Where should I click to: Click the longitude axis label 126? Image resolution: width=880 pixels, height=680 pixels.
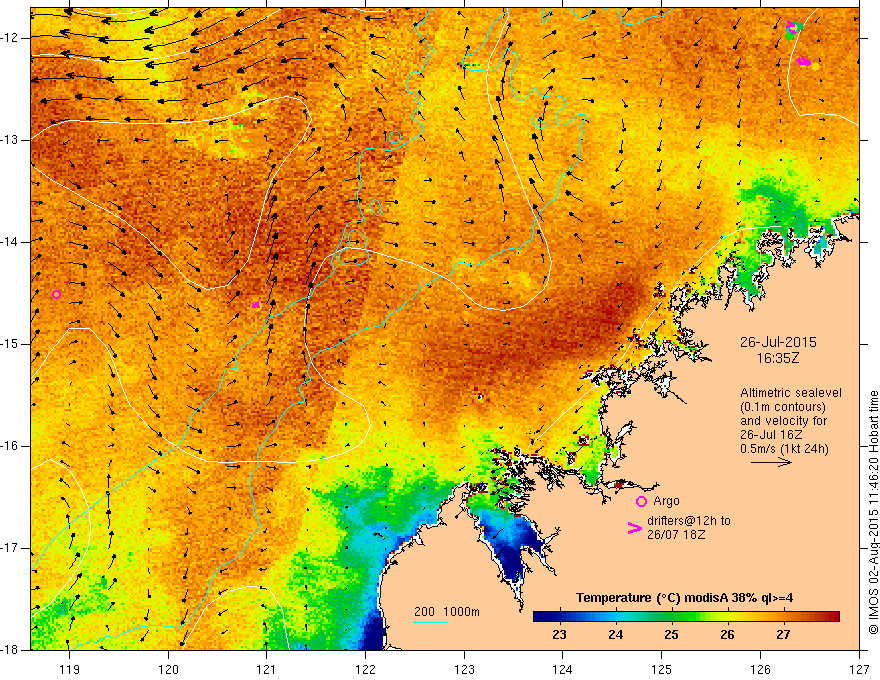tap(760, 669)
